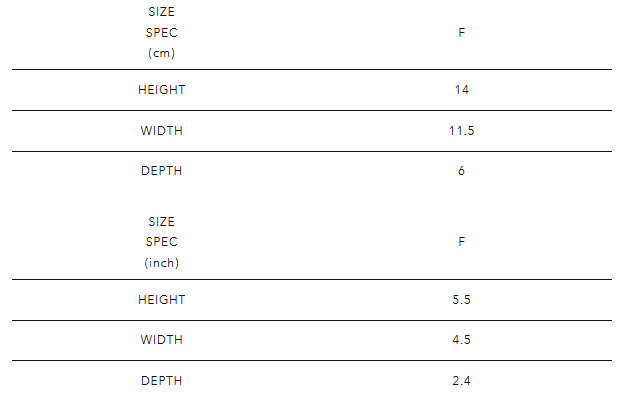Click the WIDTH label in the cm table
630x402 pixels.
161,131
